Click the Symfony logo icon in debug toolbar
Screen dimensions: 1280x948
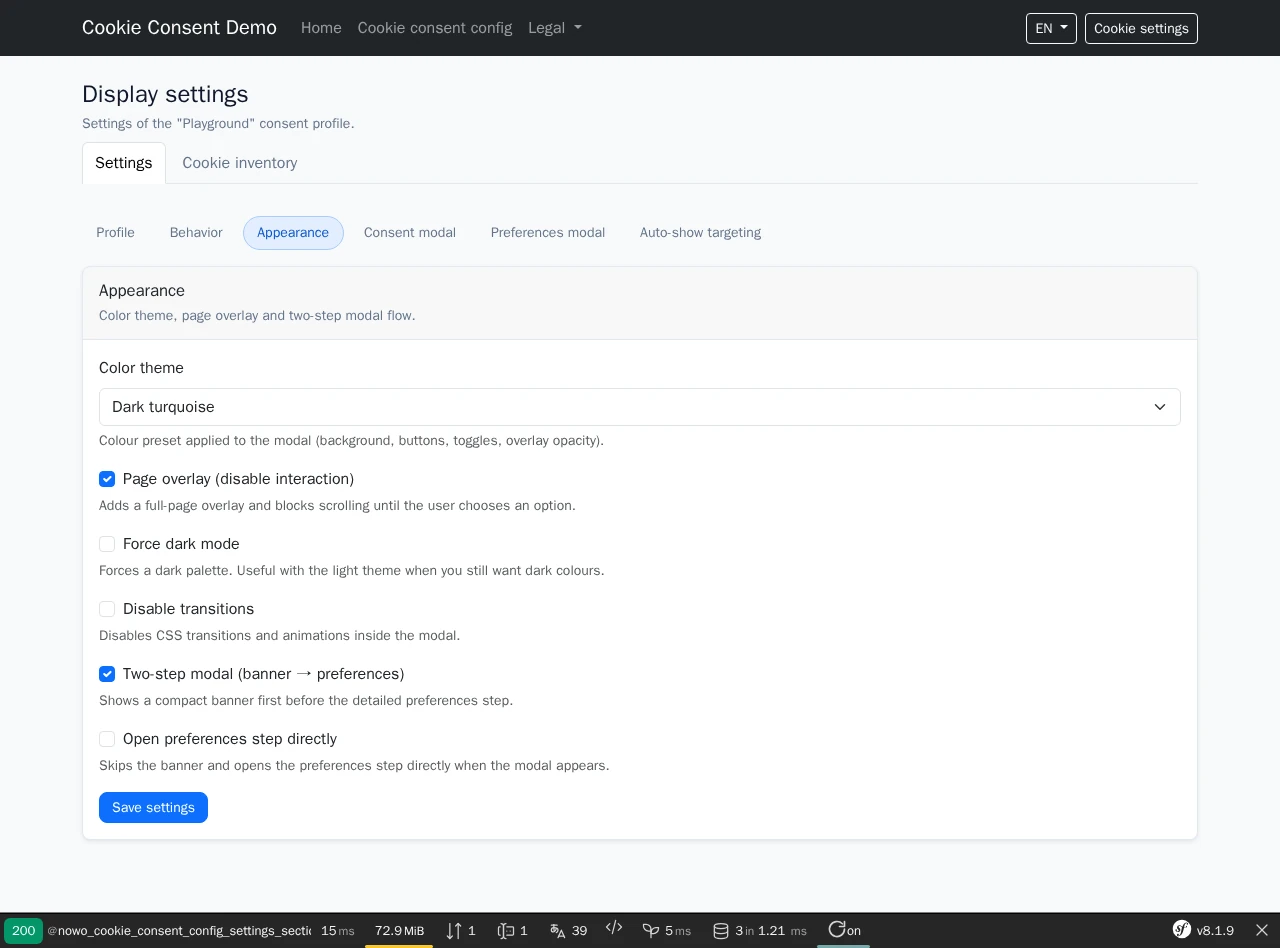point(1182,930)
